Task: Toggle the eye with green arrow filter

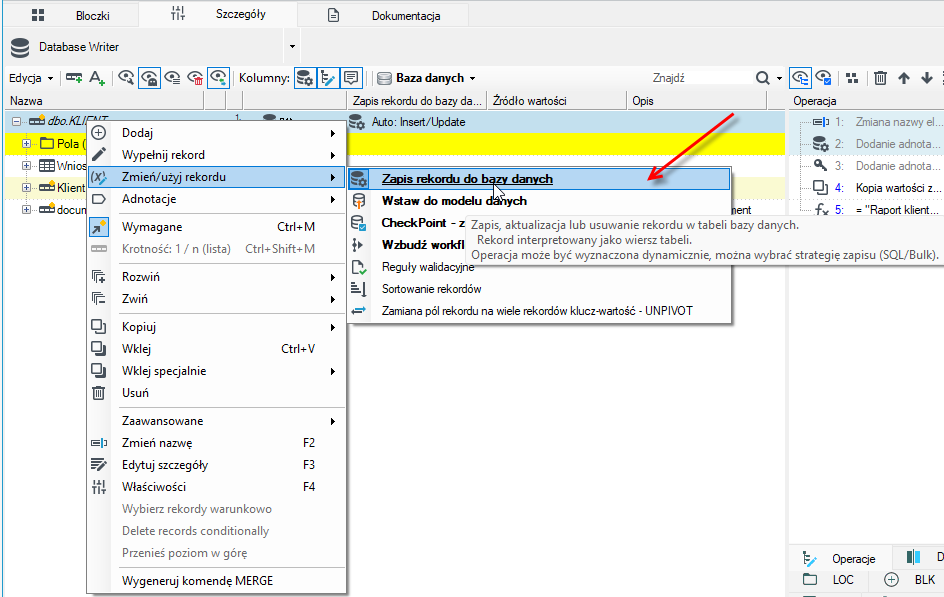Action: pos(218,78)
